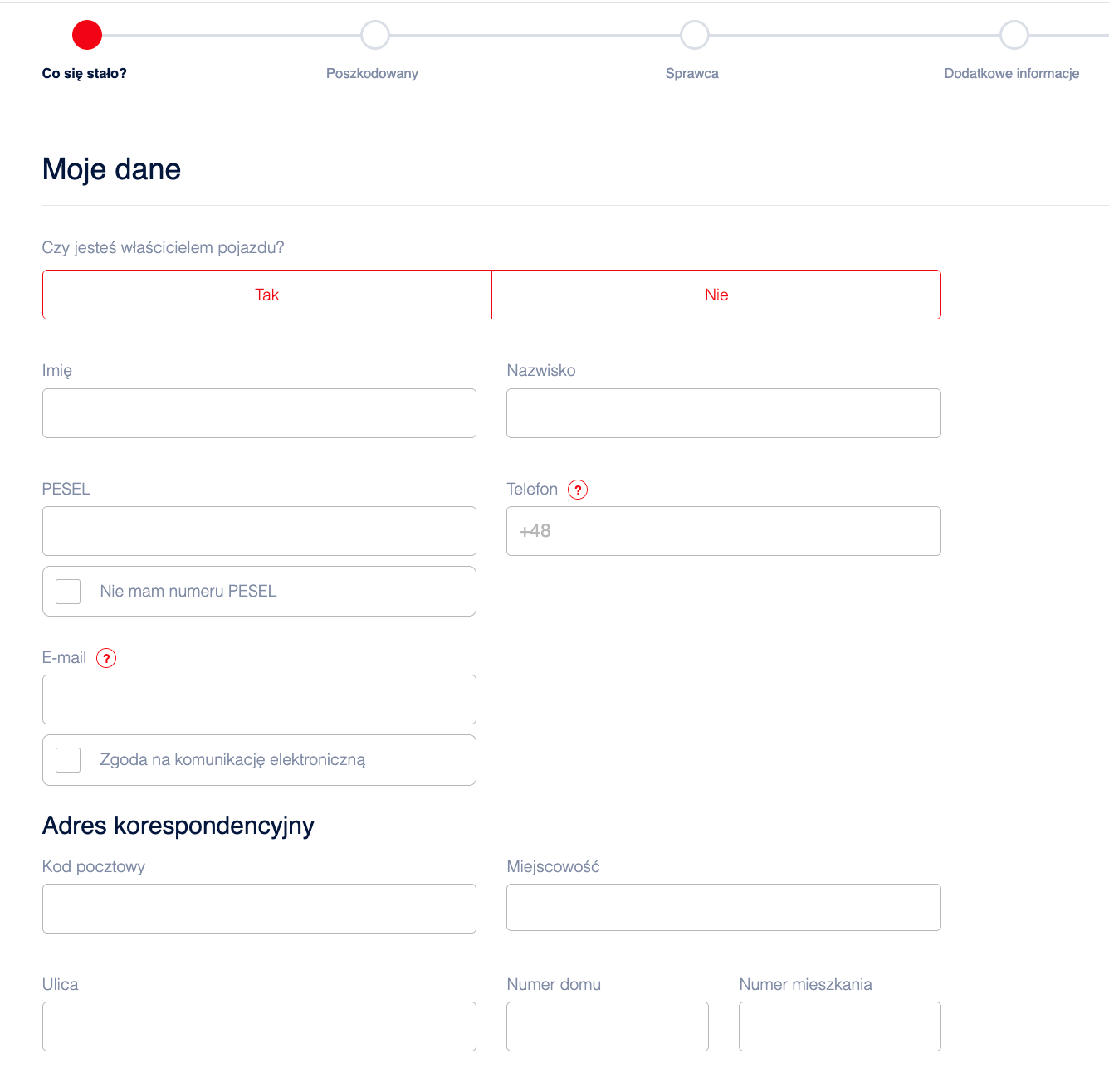Click the Imię input field
The image size is (1109, 1092).
(259, 413)
